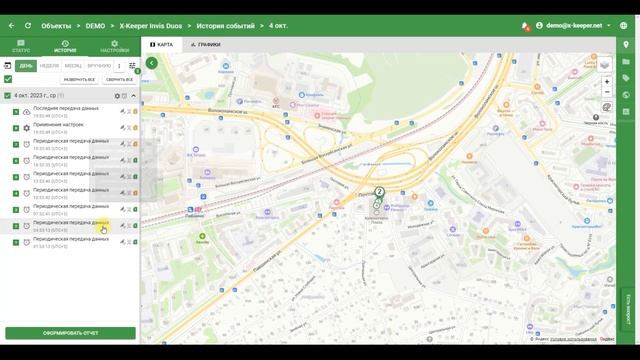Open the location pin sidebar panel
Viewport: 640px width, 360px height.
pos(626,44)
